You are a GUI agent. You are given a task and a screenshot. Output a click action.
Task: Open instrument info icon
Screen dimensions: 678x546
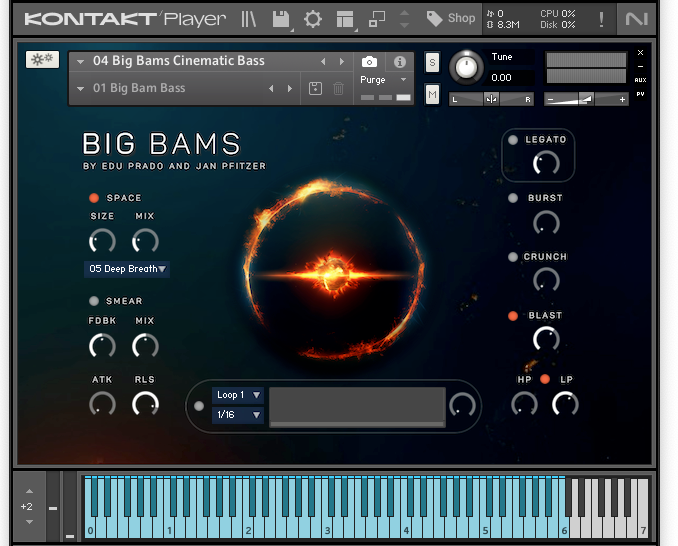point(400,62)
